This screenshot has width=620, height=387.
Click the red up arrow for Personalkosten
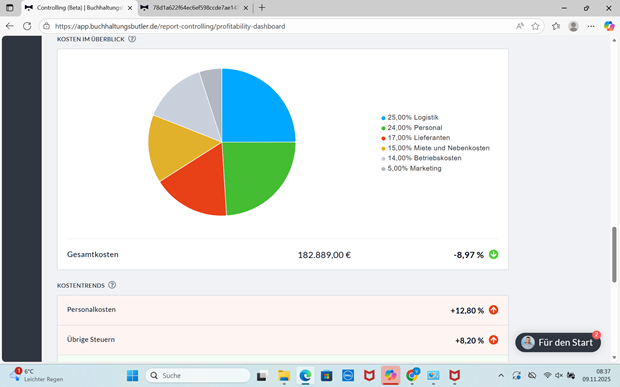pos(493,310)
